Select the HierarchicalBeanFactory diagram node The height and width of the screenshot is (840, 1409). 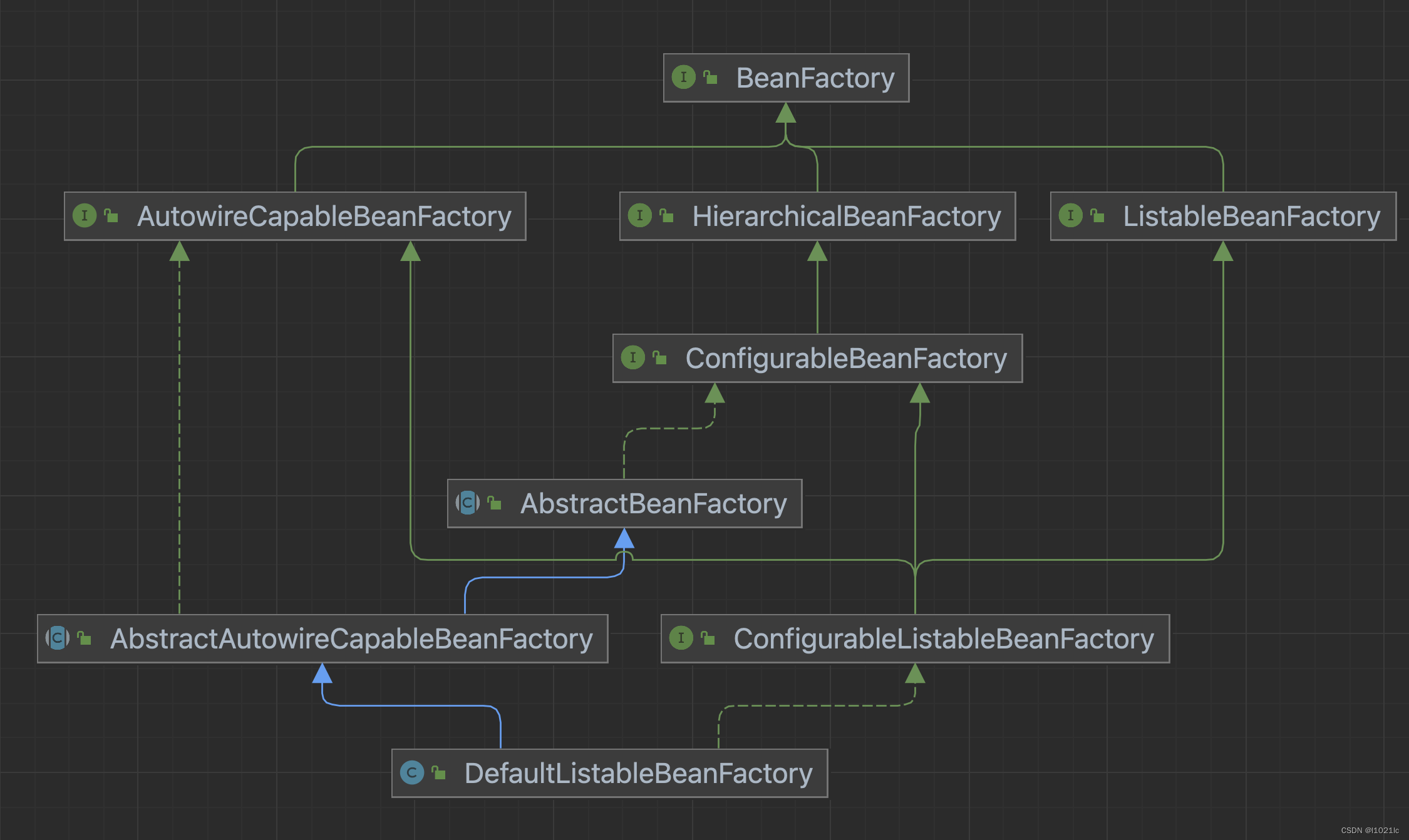tap(846, 217)
